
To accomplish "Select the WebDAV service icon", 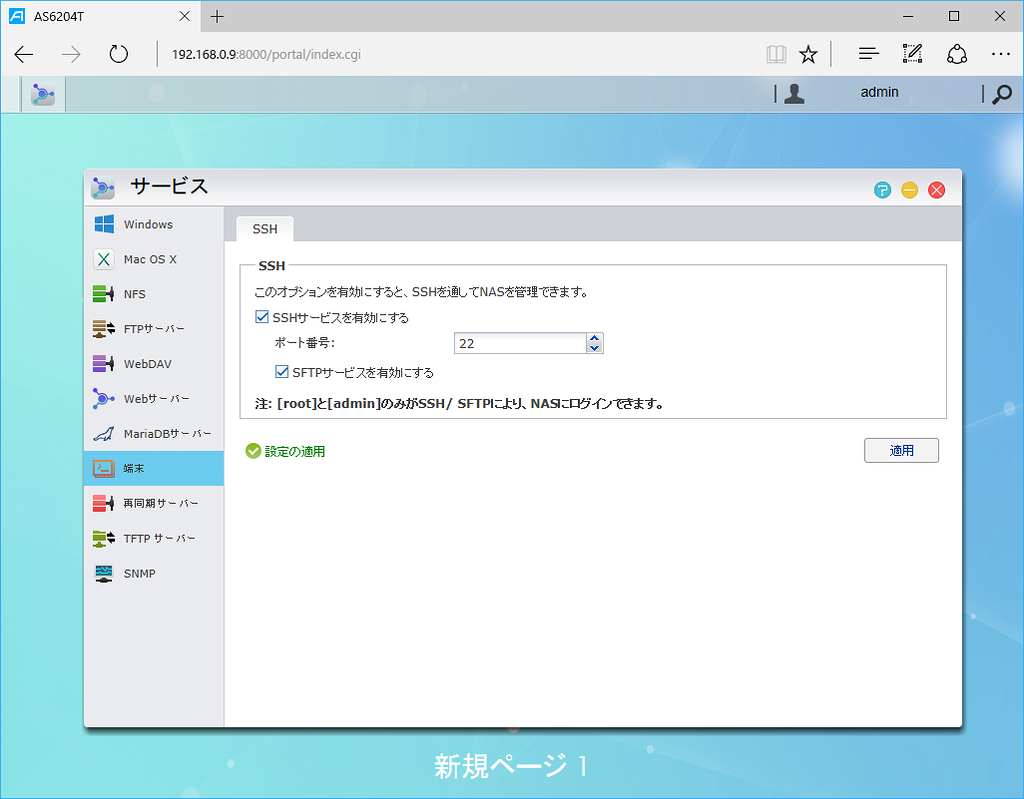I will [103, 363].
